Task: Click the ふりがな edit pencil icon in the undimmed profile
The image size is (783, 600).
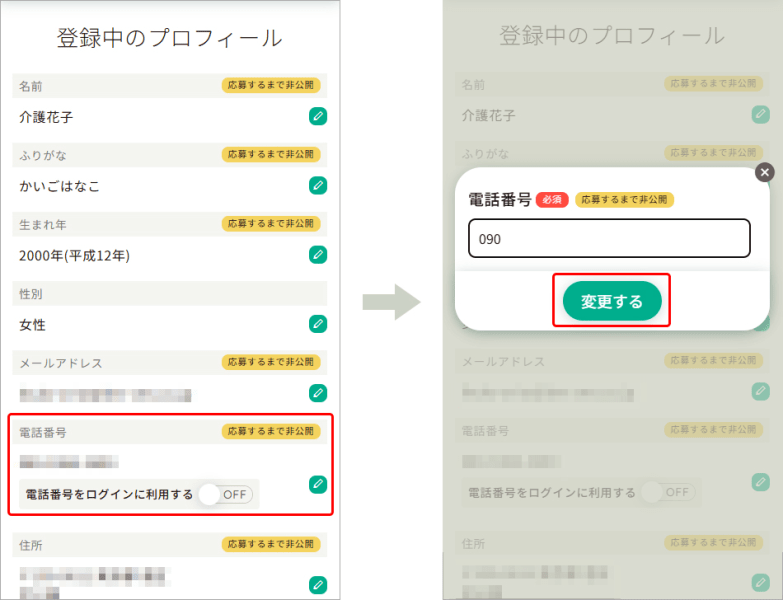Action: coord(318,185)
